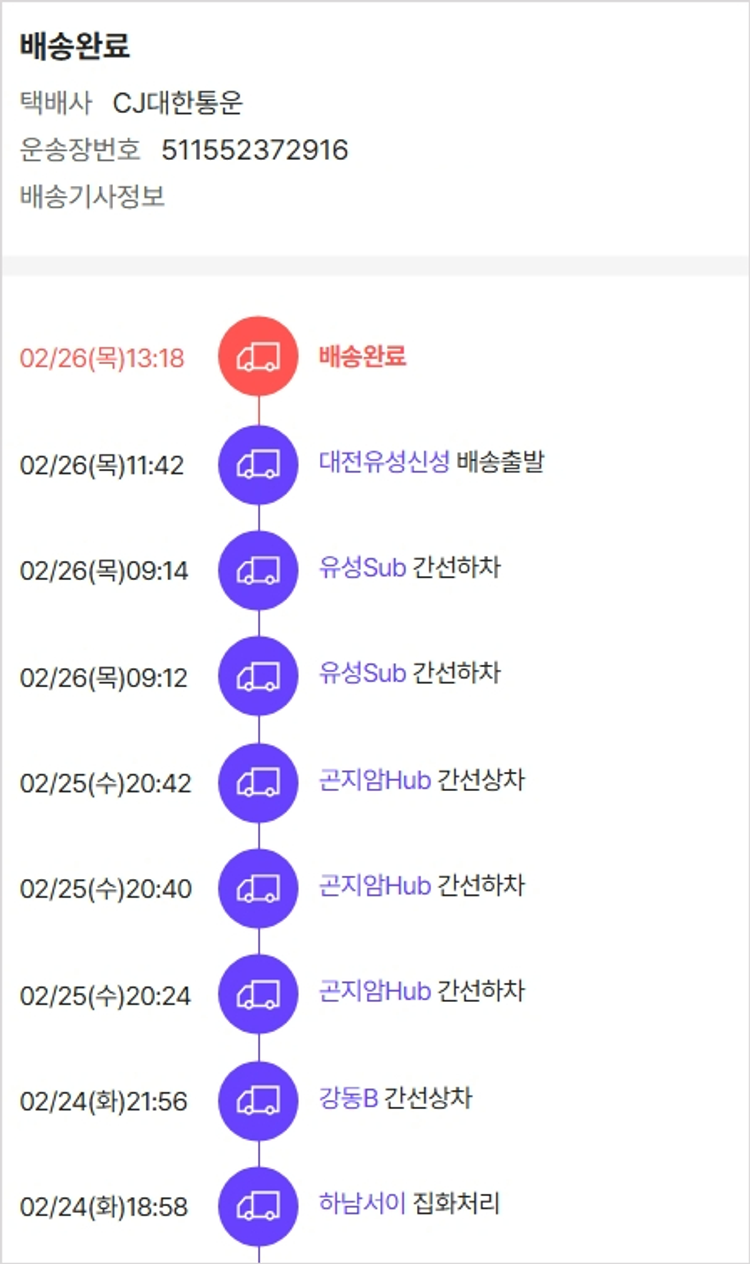750x1264 pixels.
Task: Open the 대전유성신성 location link
Action: coord(384,462)
